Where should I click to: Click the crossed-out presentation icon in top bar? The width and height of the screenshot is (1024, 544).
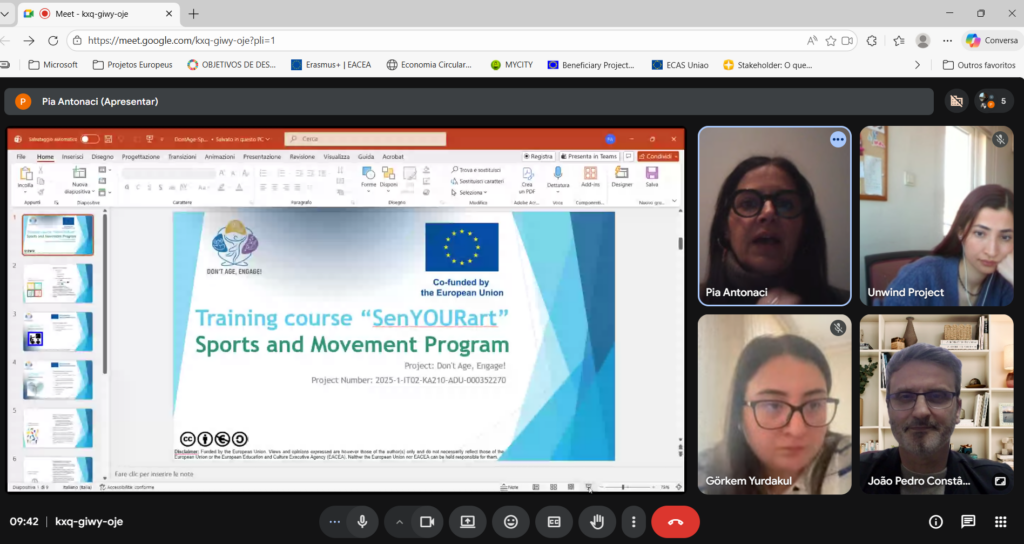956,101
